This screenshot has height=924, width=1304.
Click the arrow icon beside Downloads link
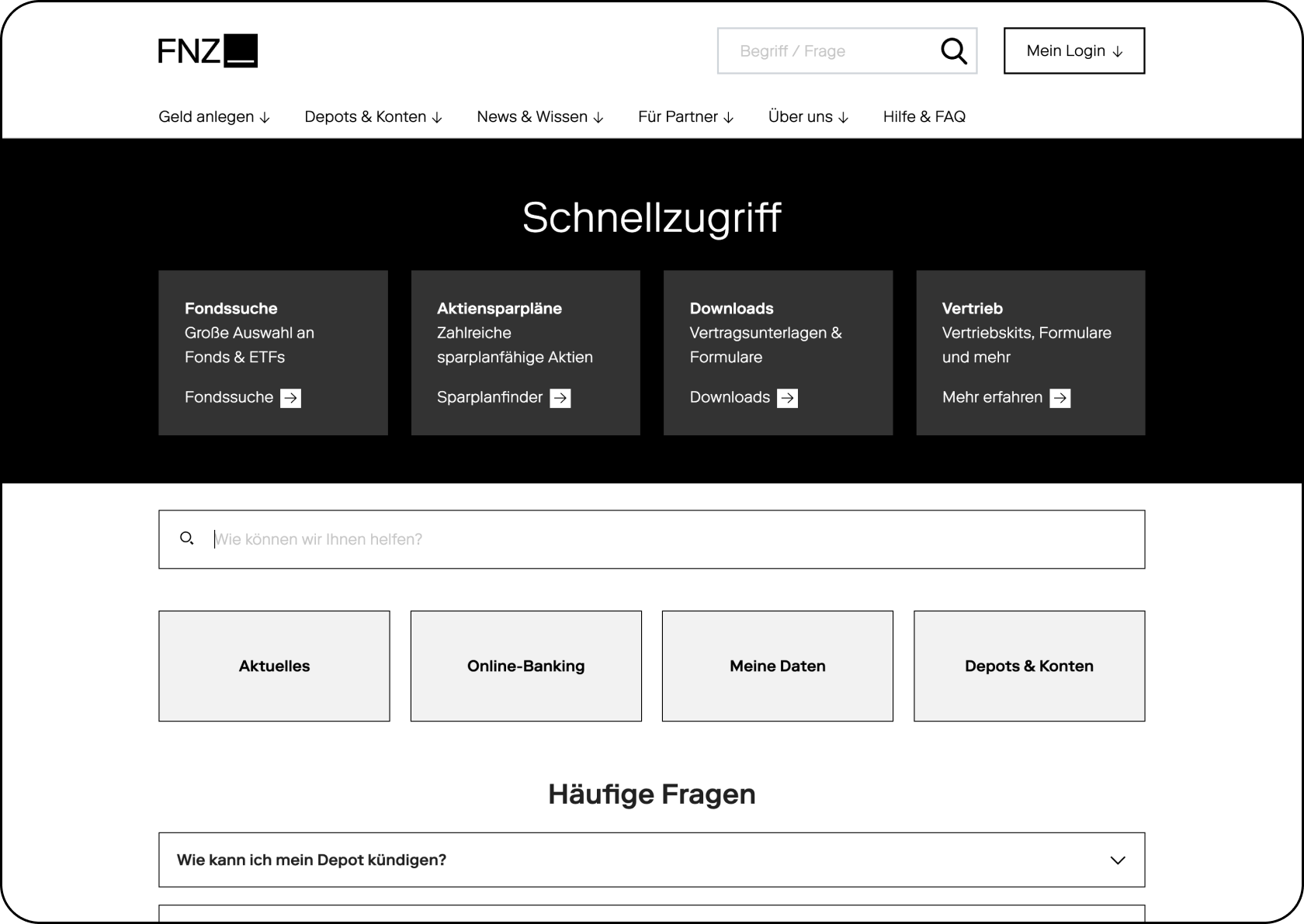pyautogui.click(x=787, y=398)
